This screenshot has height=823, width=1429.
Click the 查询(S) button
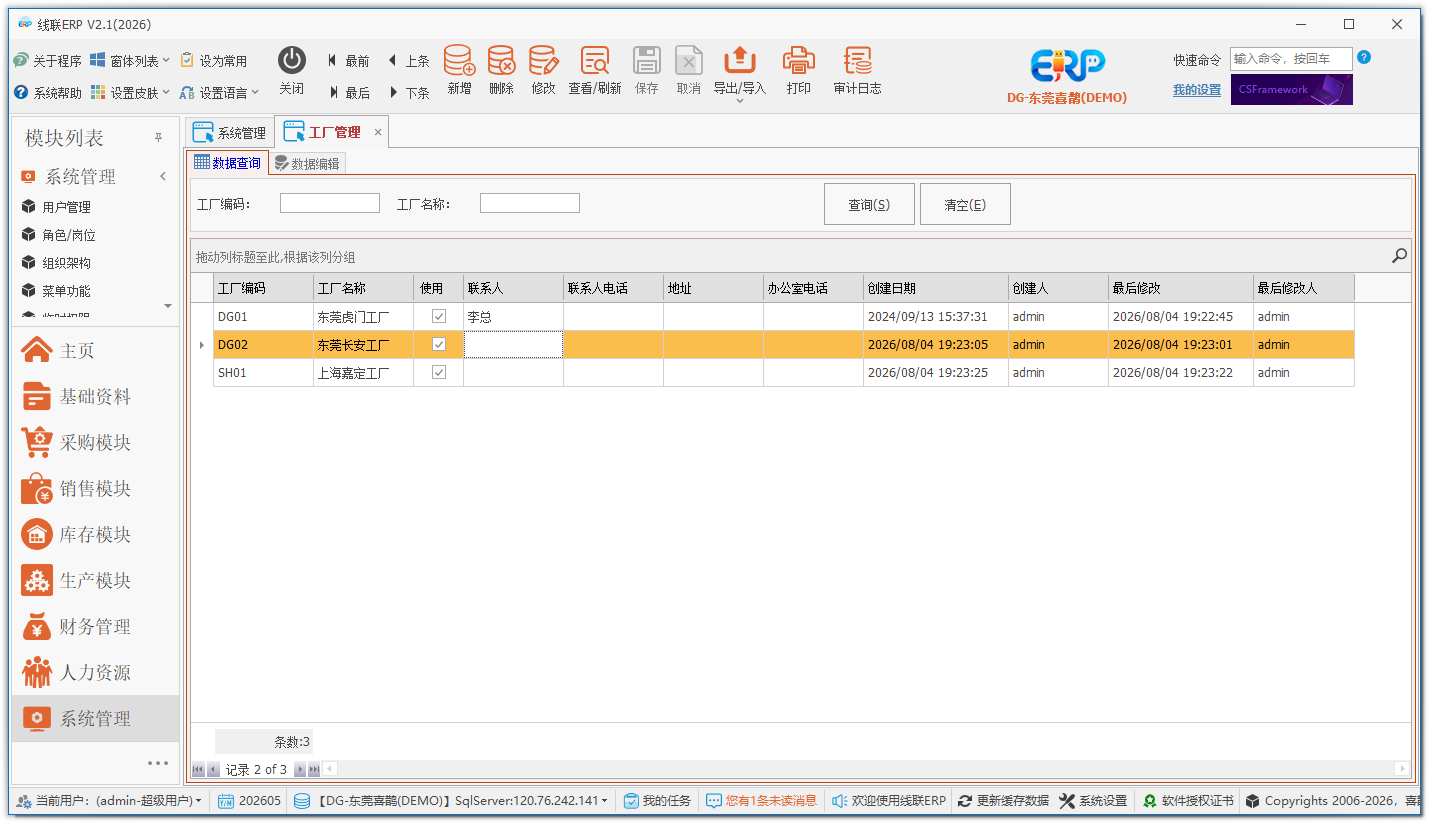pyautogui.click(x=869, y=204)
